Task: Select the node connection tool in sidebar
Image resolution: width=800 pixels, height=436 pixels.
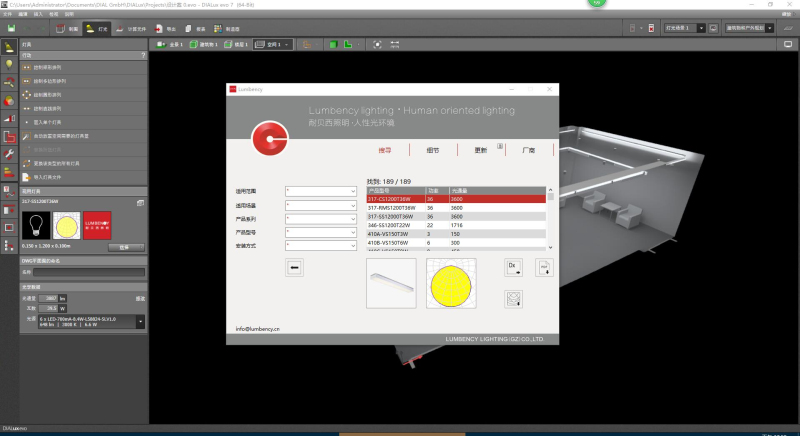Action: click(9, 246)
